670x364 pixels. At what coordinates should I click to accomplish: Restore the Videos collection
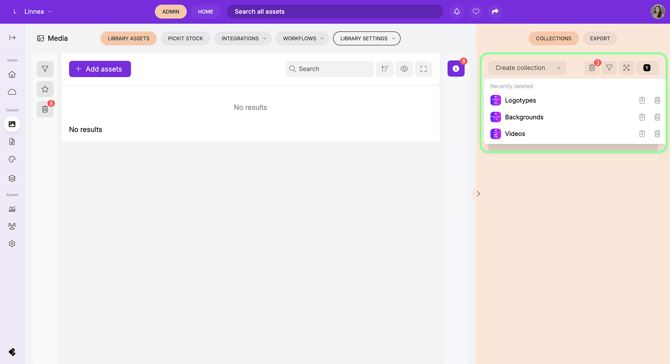click(x=642, y=134)
